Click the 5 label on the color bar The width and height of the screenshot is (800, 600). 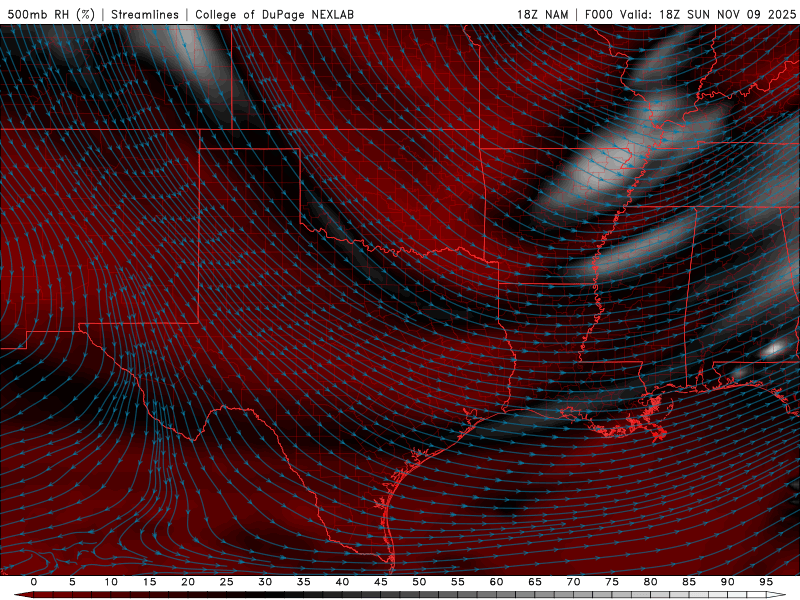pyautogui.click(x=72, y=582)
